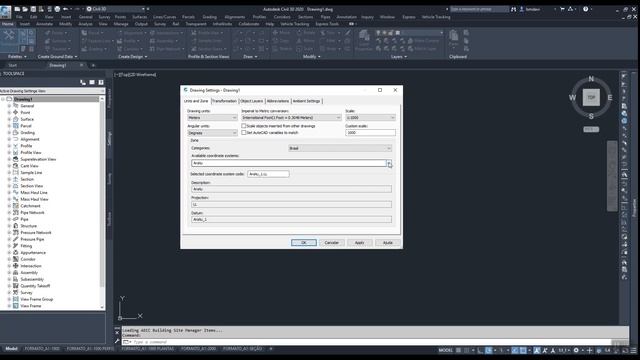Click the Undo arrow in quick access toolbar

point(65,9)
